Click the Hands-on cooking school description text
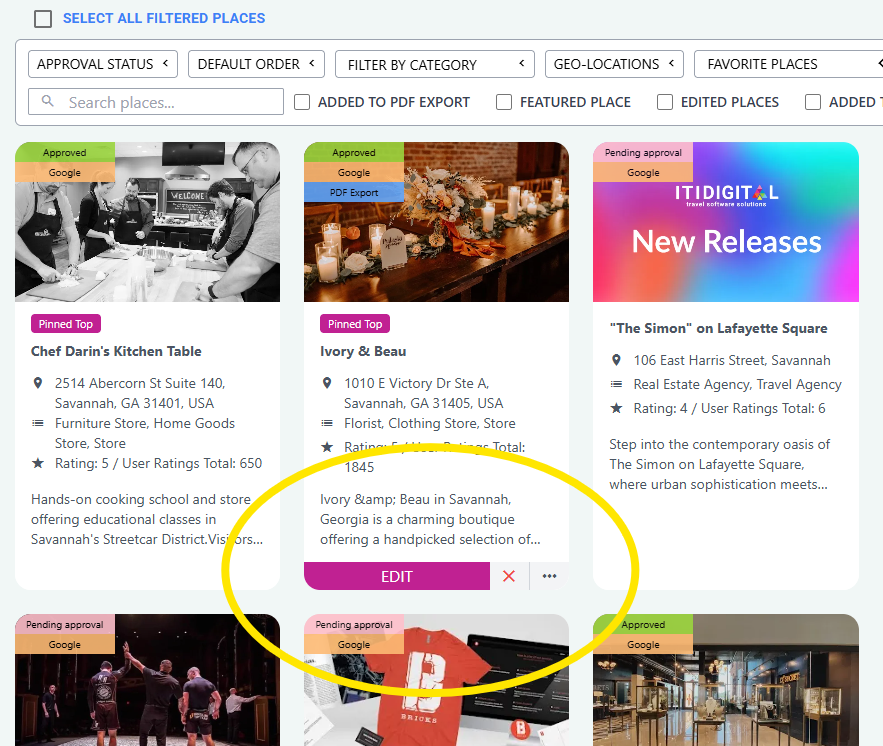Screen dimensions: 883x746 (x=147, y=519)
